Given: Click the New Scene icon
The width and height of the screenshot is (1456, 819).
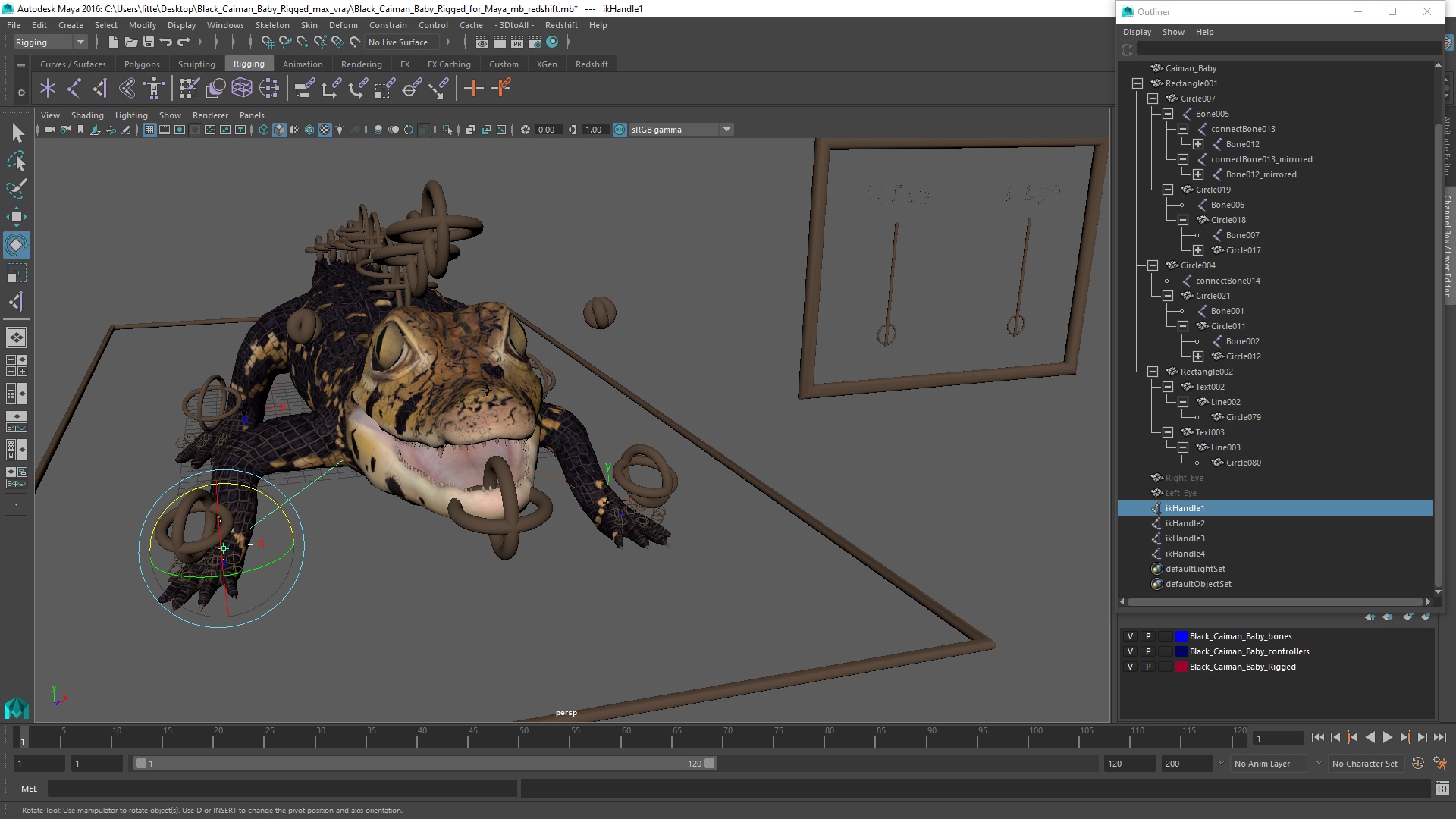Looking at the screenshot, I should pos(113,42).
